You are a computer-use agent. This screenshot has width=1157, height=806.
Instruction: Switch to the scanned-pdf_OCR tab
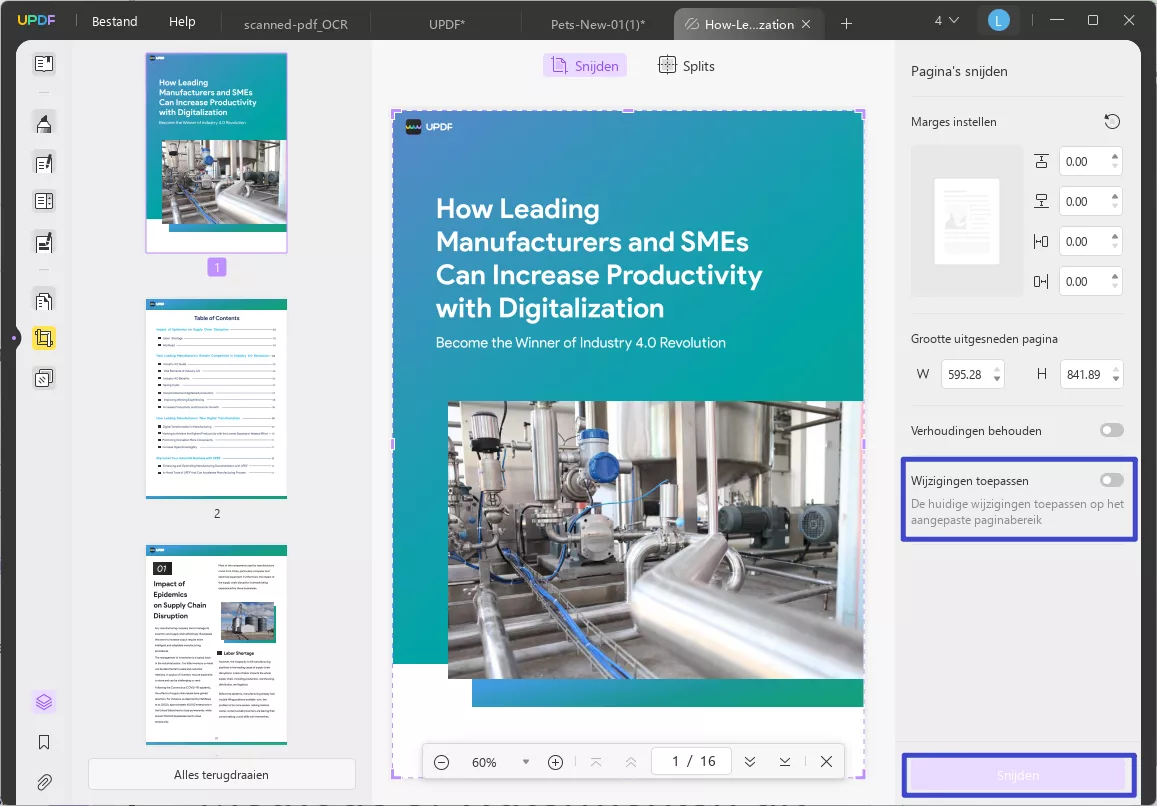point(296,24)
